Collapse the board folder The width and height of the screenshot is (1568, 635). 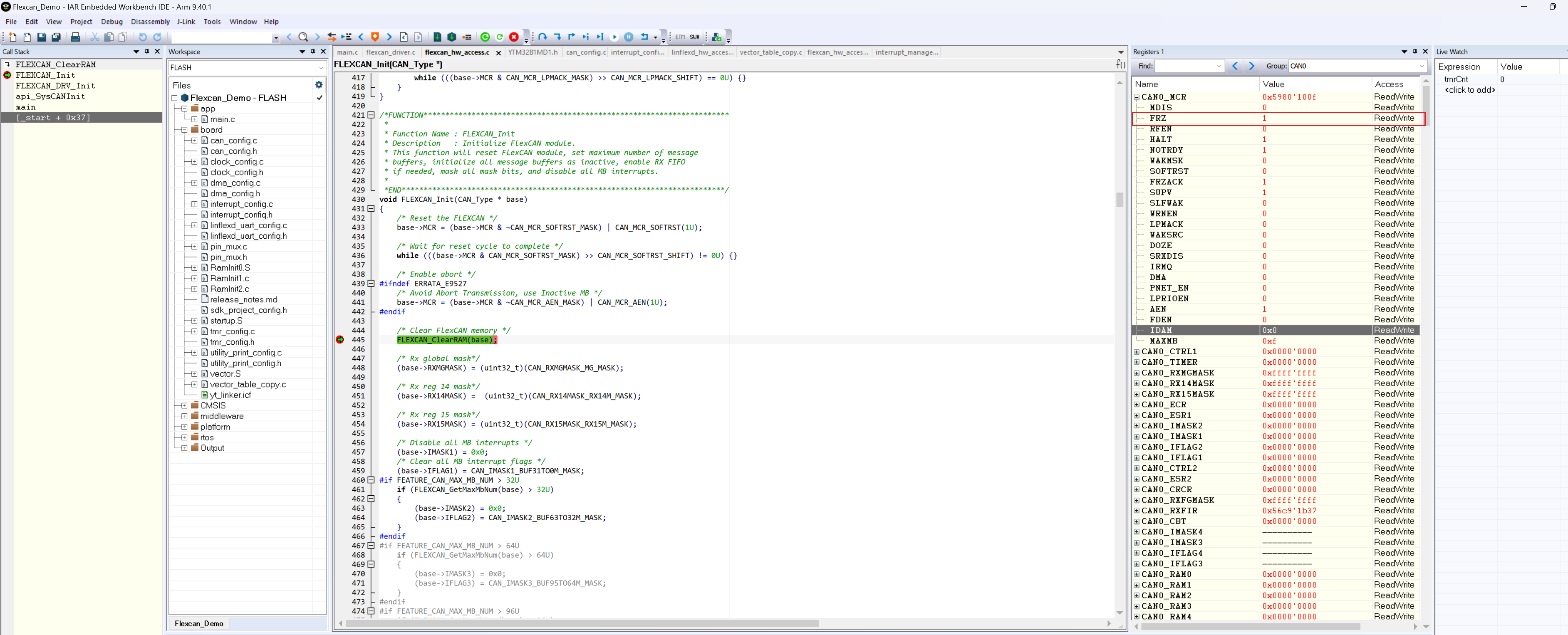pos(184,130)
